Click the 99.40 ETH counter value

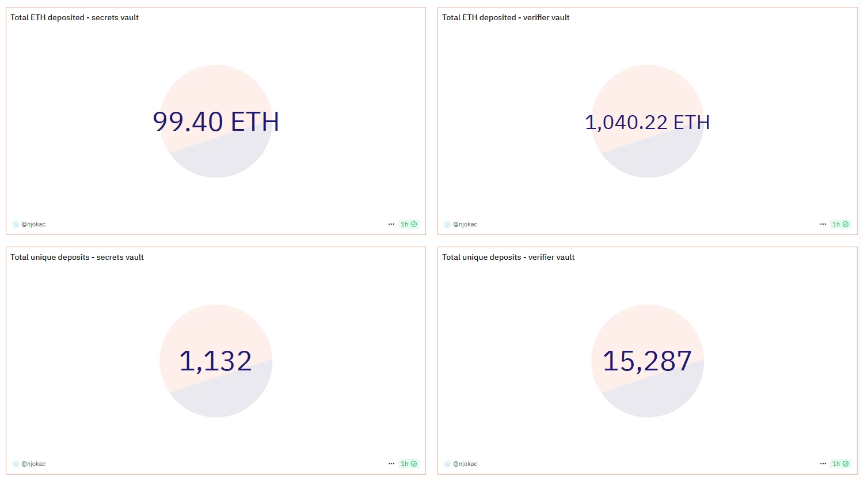(x=216, y=122)
